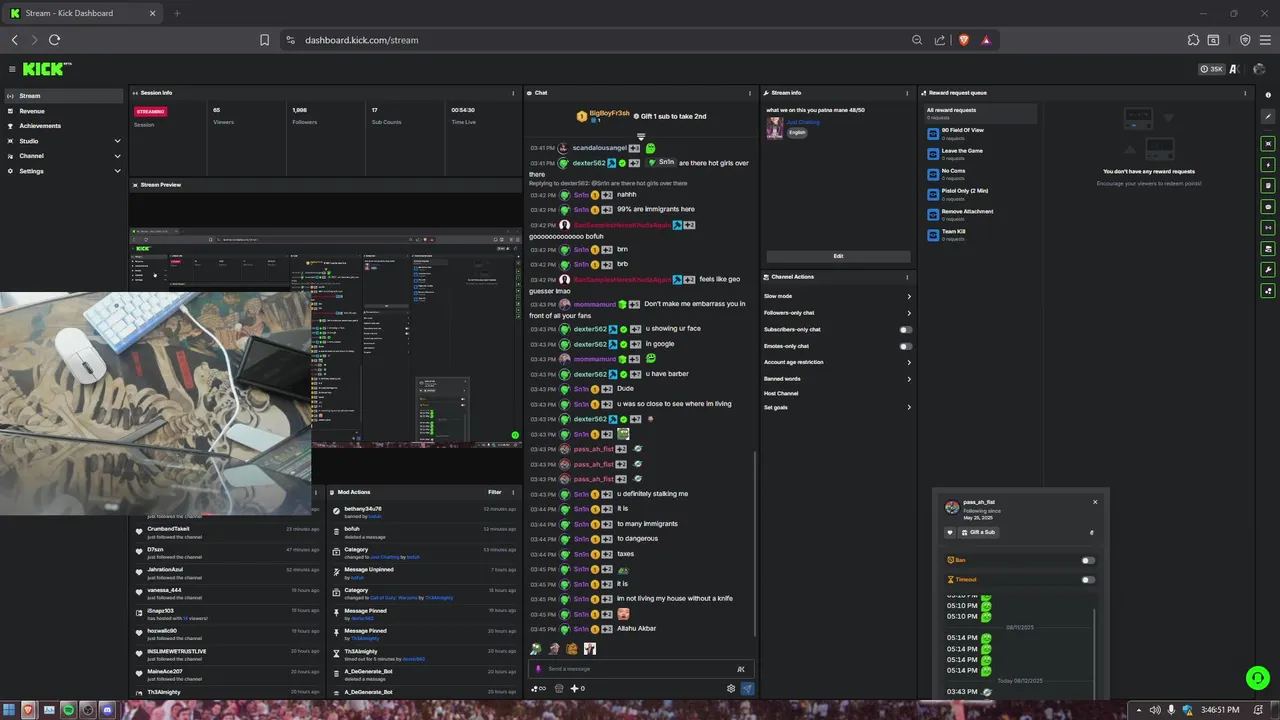
Task: Open the Mod Actions panel three-dot menu
Action: point(514,492)
